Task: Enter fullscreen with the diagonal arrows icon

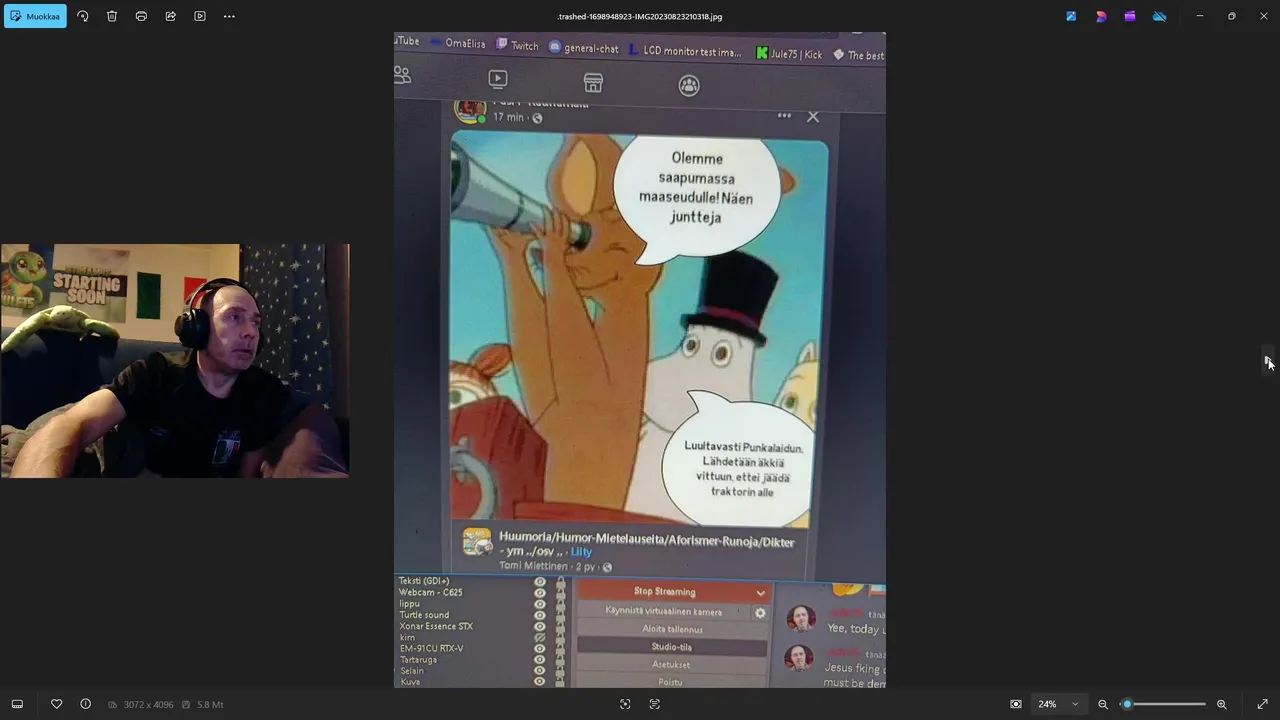Action: coord(1263,704)
